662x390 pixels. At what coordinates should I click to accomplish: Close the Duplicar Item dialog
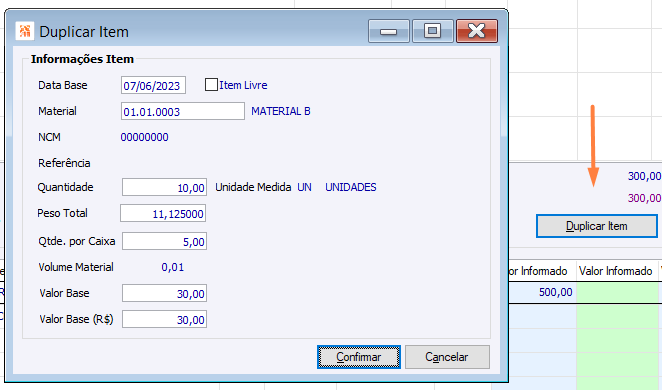pos(477,31)
